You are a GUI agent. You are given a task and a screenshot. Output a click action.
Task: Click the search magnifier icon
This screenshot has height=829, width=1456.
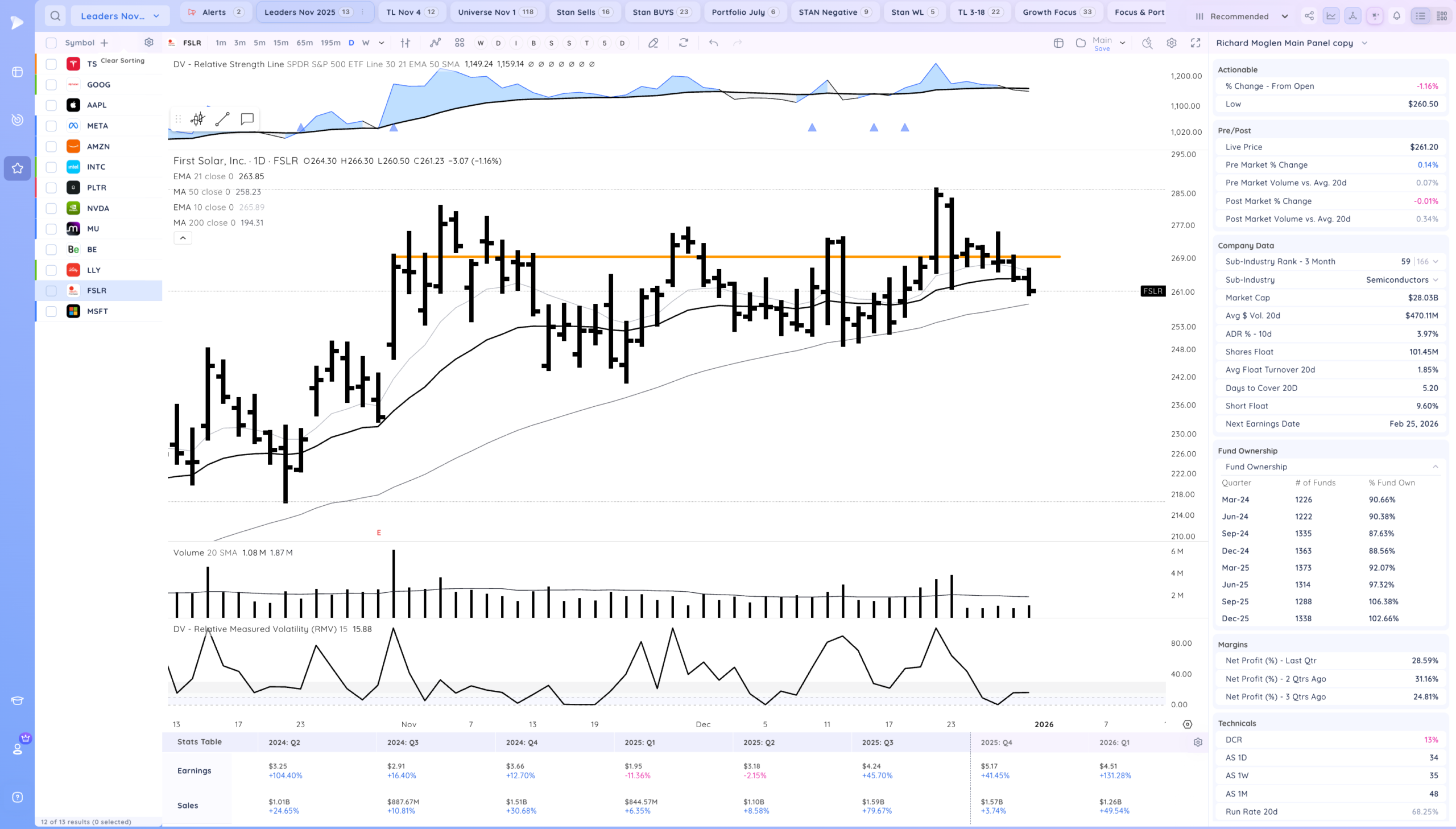tap(55, 16)
